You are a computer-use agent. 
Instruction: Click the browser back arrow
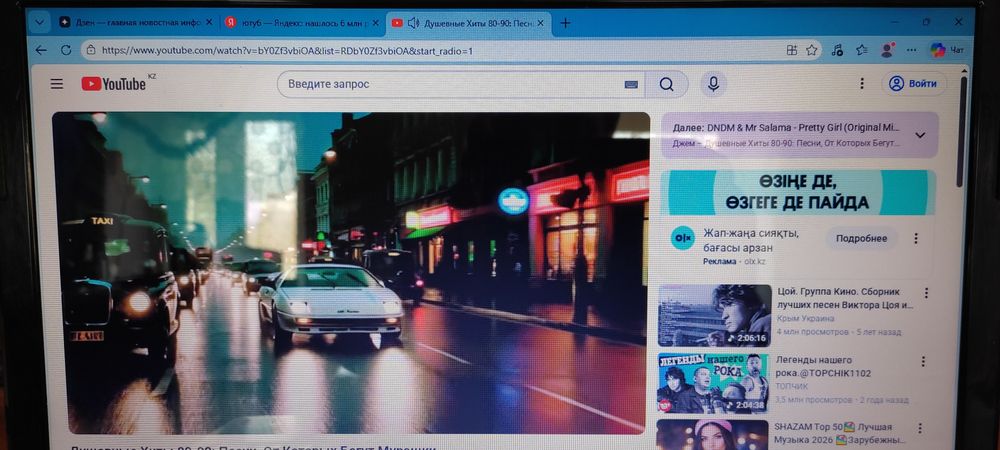pos(42,50)
